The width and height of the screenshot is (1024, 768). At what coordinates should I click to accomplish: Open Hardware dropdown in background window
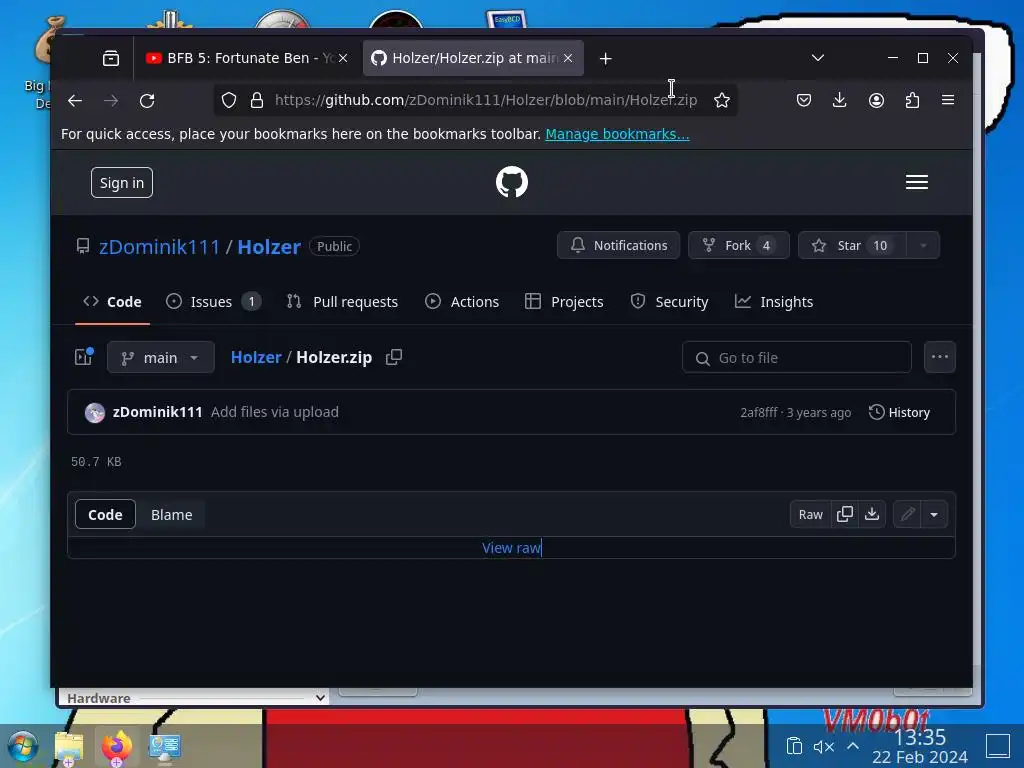click(x=194, y=698)
